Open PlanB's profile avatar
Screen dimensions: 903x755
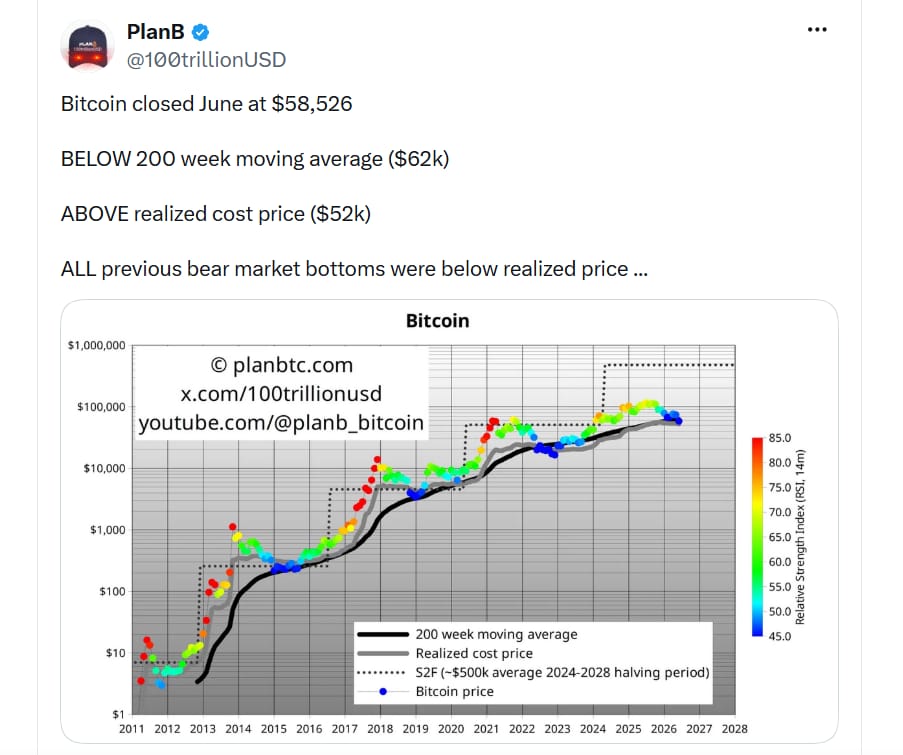tap(88, 46)
